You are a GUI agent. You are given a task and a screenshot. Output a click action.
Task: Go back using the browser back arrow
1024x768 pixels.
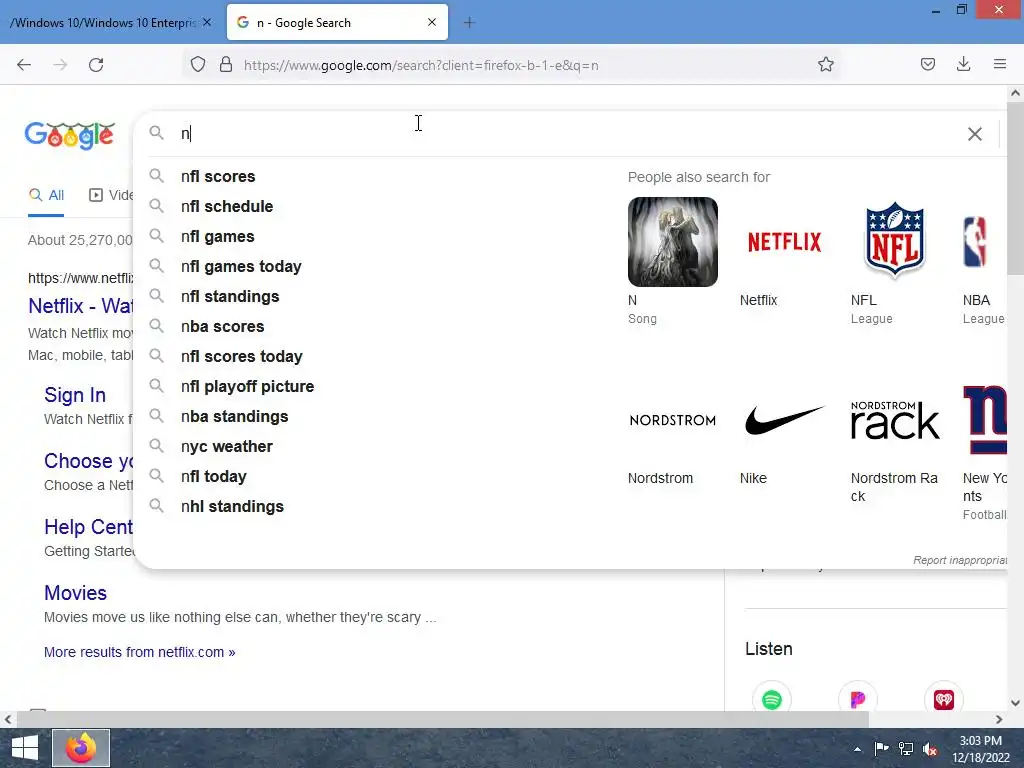click(24, 65)
